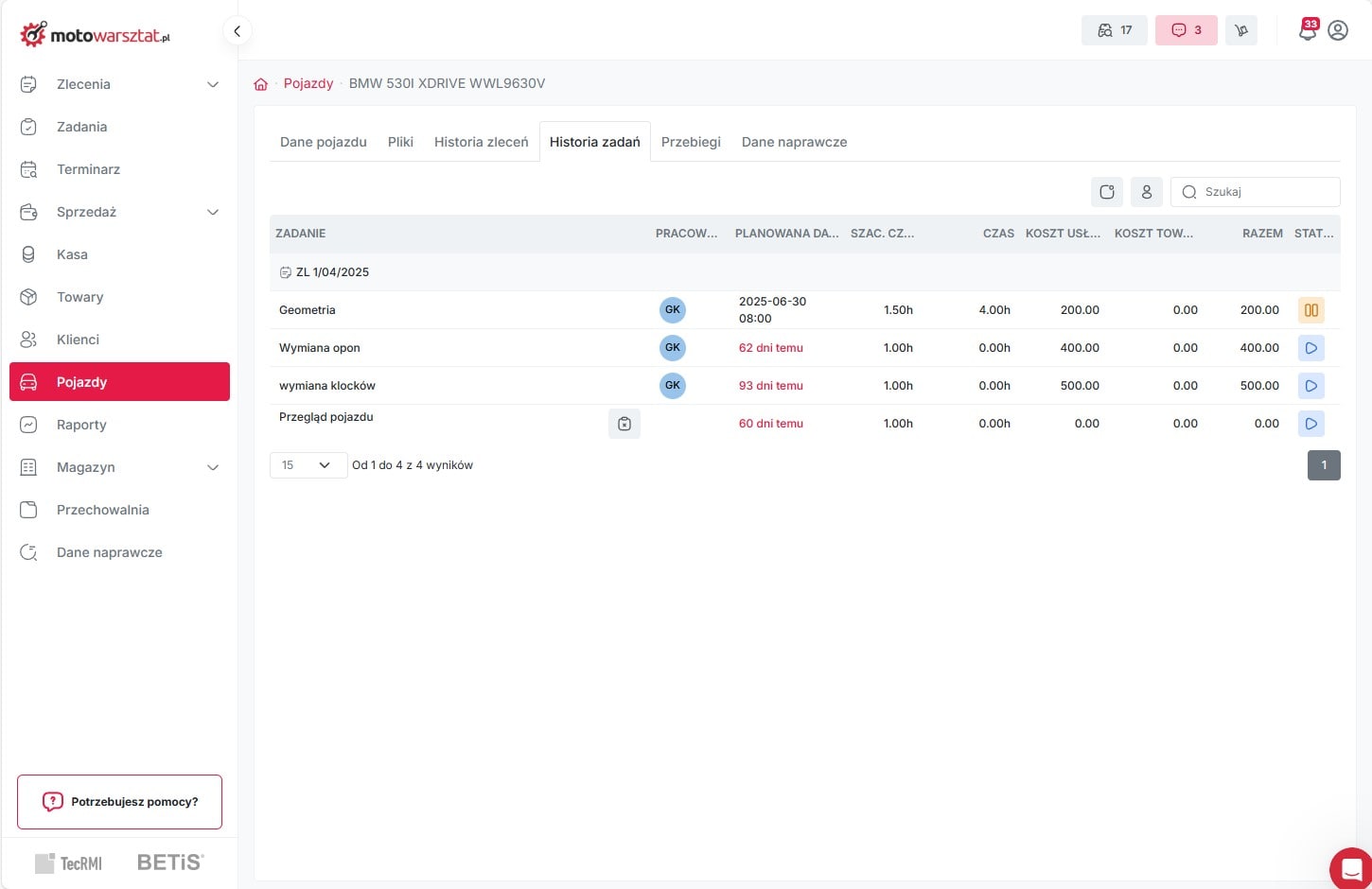Click the home breadcrumb icon
This screenshot has width=1372, height=889.
pos(261,84)
